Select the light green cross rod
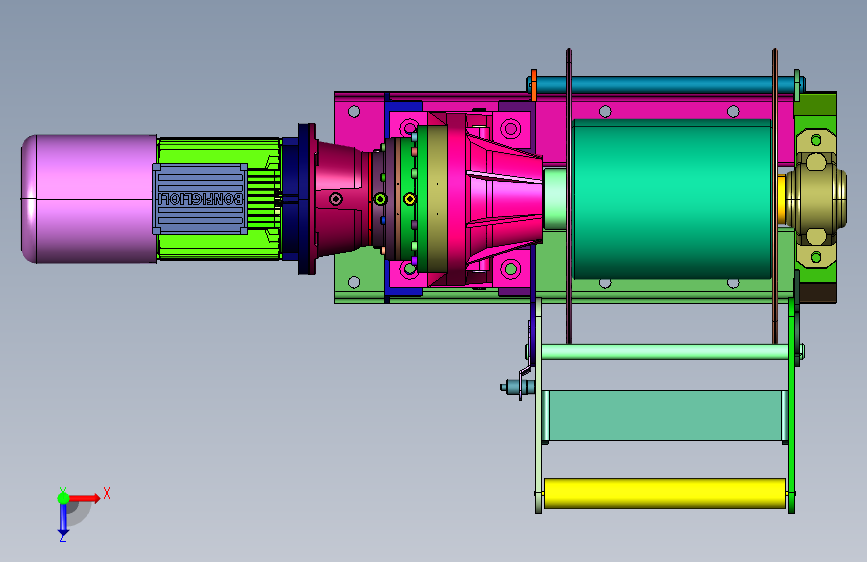867x562 pixels. click(665, 352)
